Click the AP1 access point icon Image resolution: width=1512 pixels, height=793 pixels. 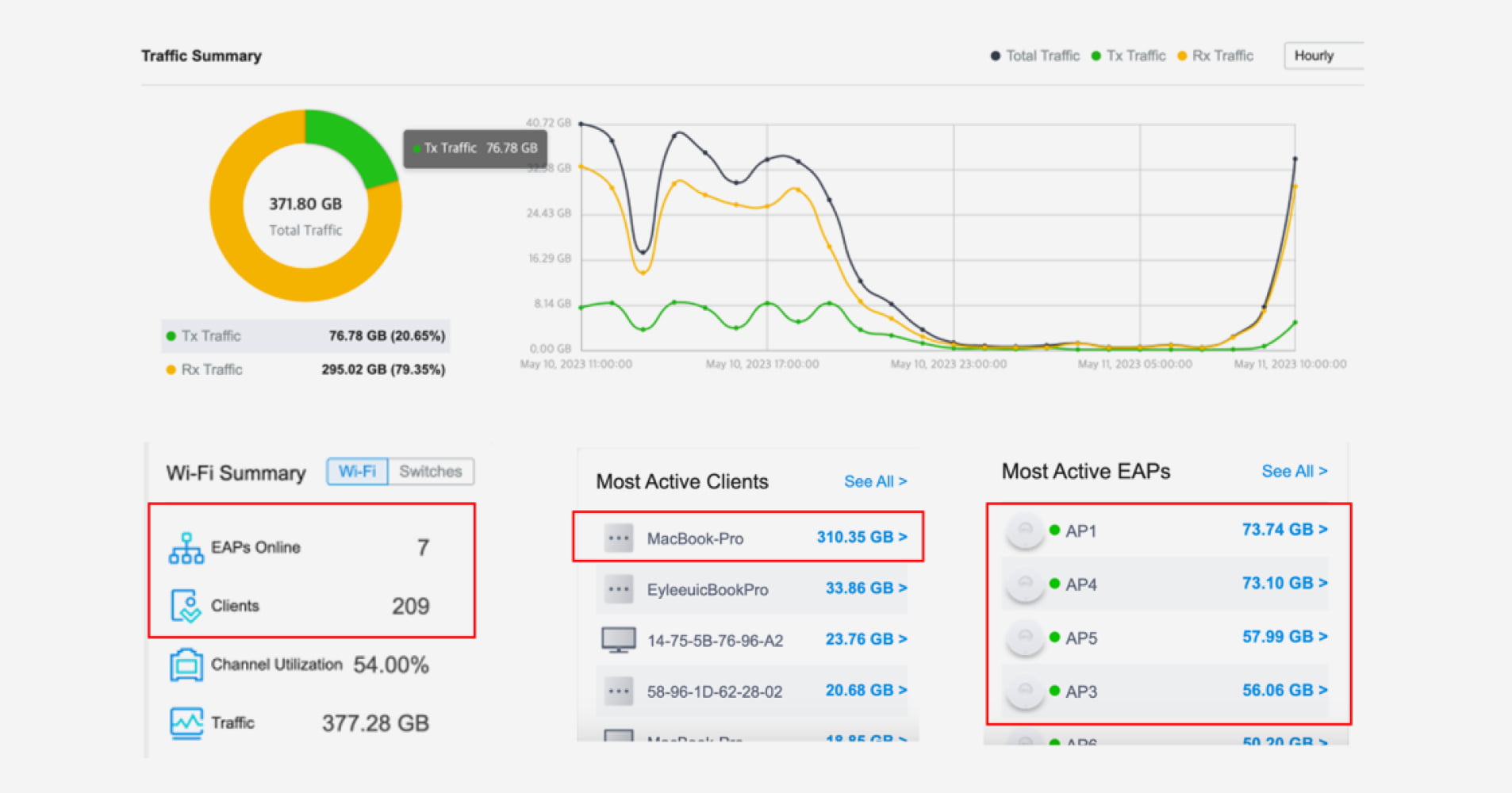(x=1024, y=531)
